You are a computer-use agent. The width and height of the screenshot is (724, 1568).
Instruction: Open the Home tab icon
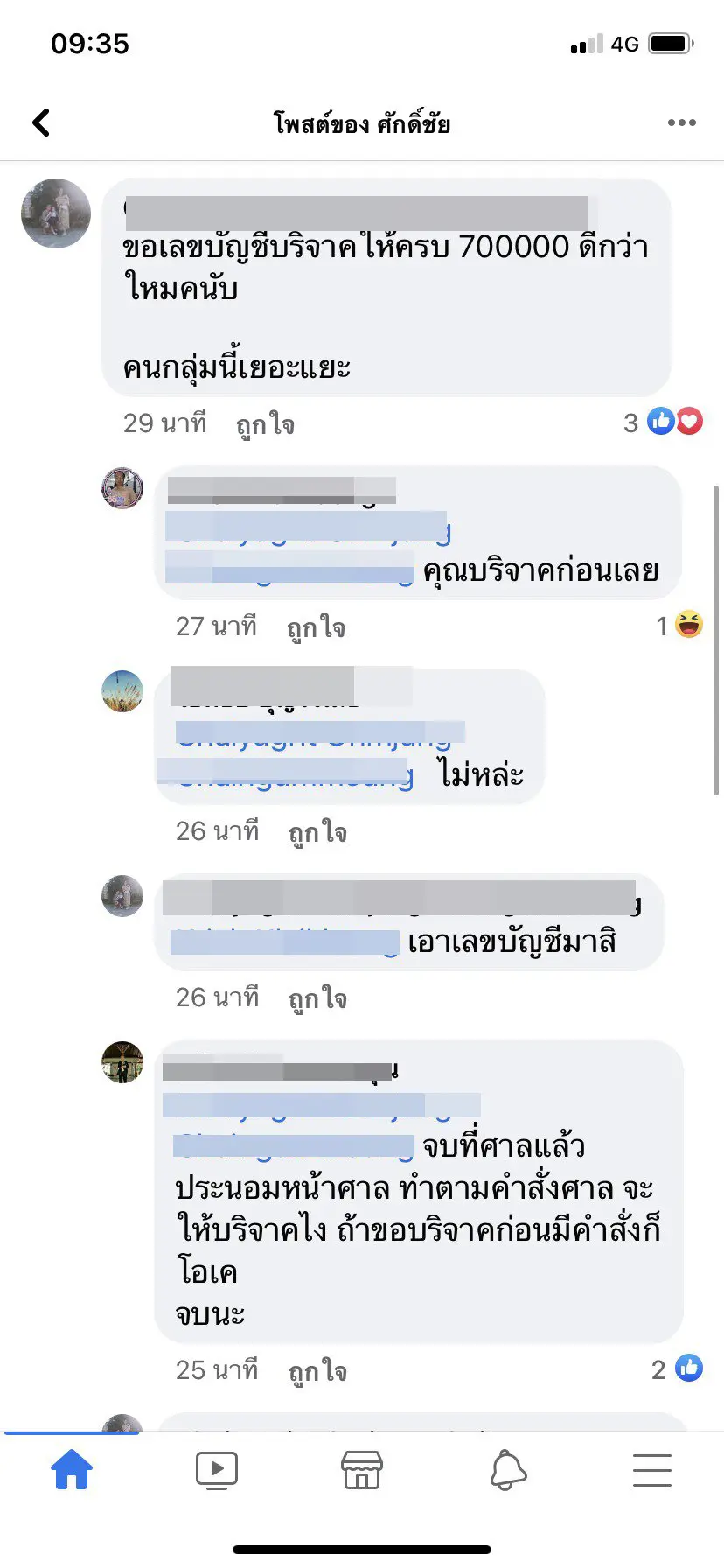point(72,1469)
